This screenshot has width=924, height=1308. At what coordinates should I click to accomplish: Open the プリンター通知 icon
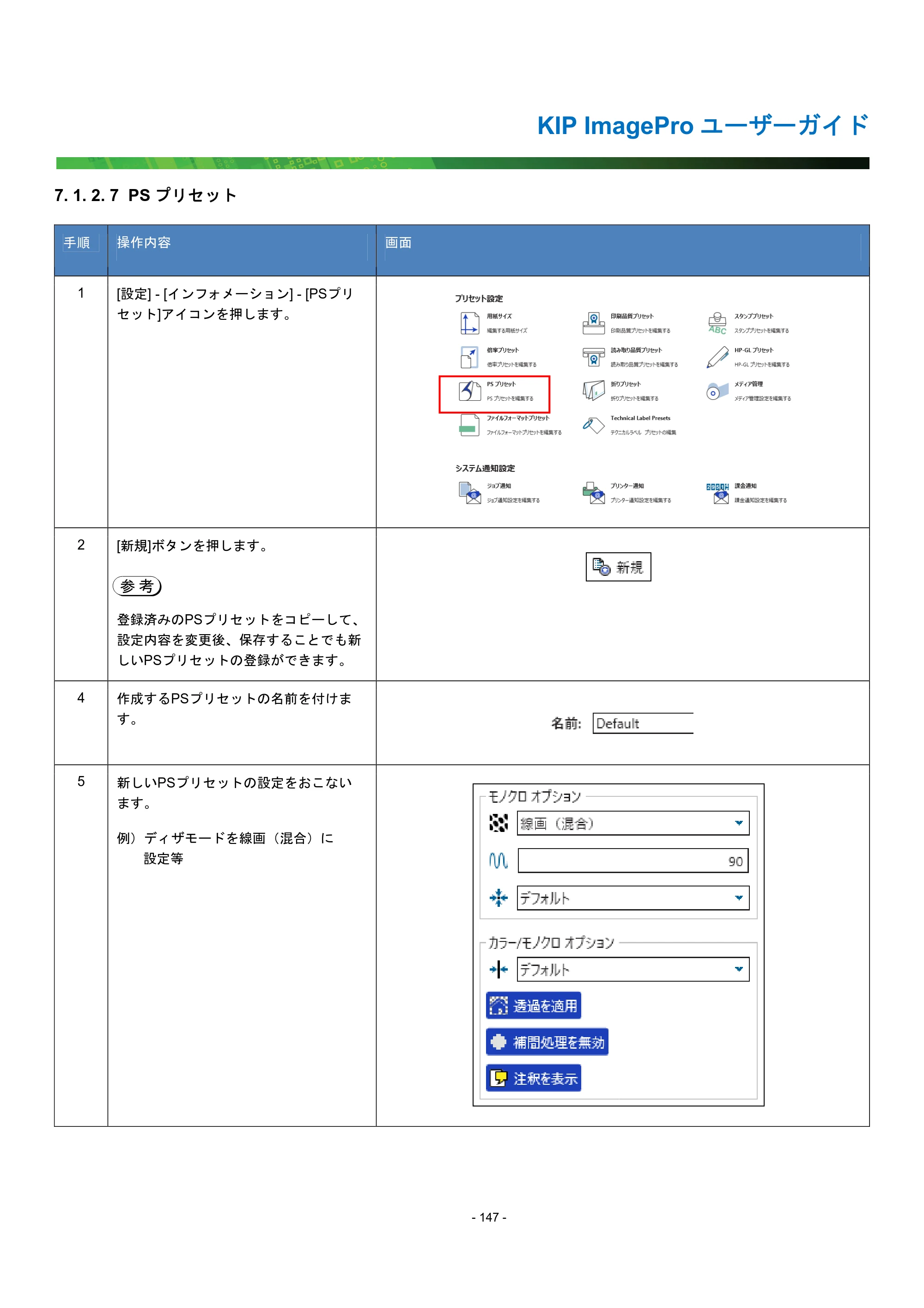click(593, 493)
